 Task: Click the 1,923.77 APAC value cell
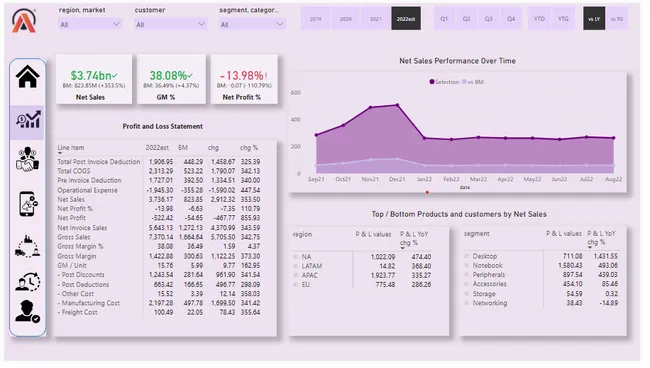383,275
